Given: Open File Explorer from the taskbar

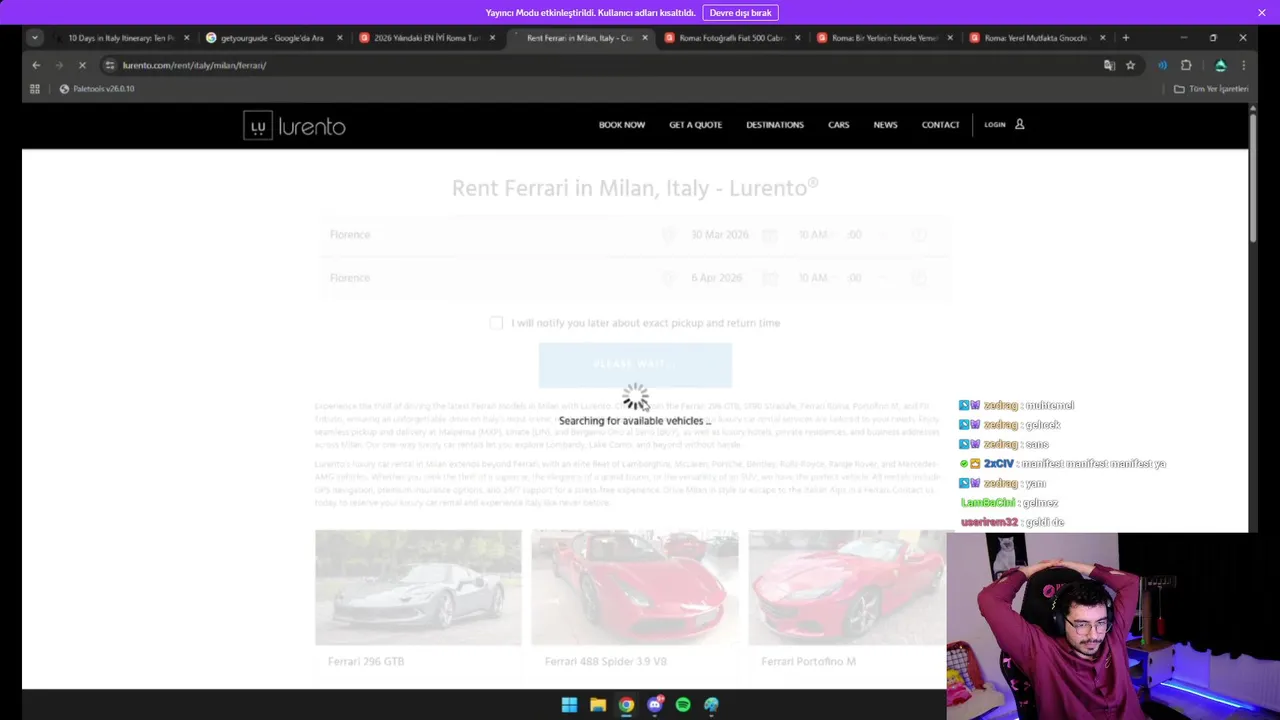Looking at the screenshot, I should coord(598,705).
